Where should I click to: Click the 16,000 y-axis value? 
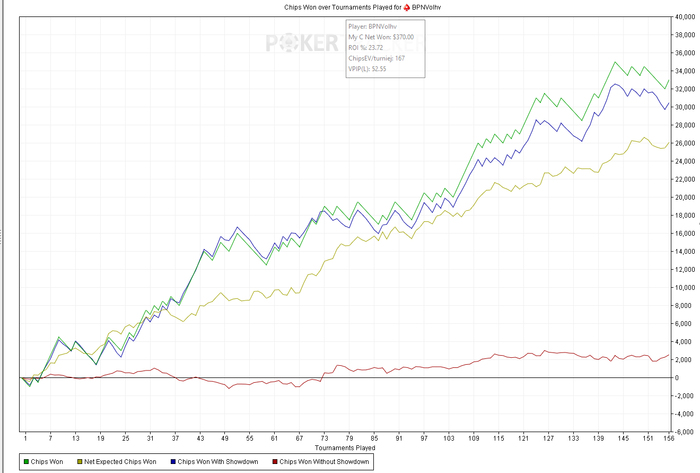tap(685, 233)
